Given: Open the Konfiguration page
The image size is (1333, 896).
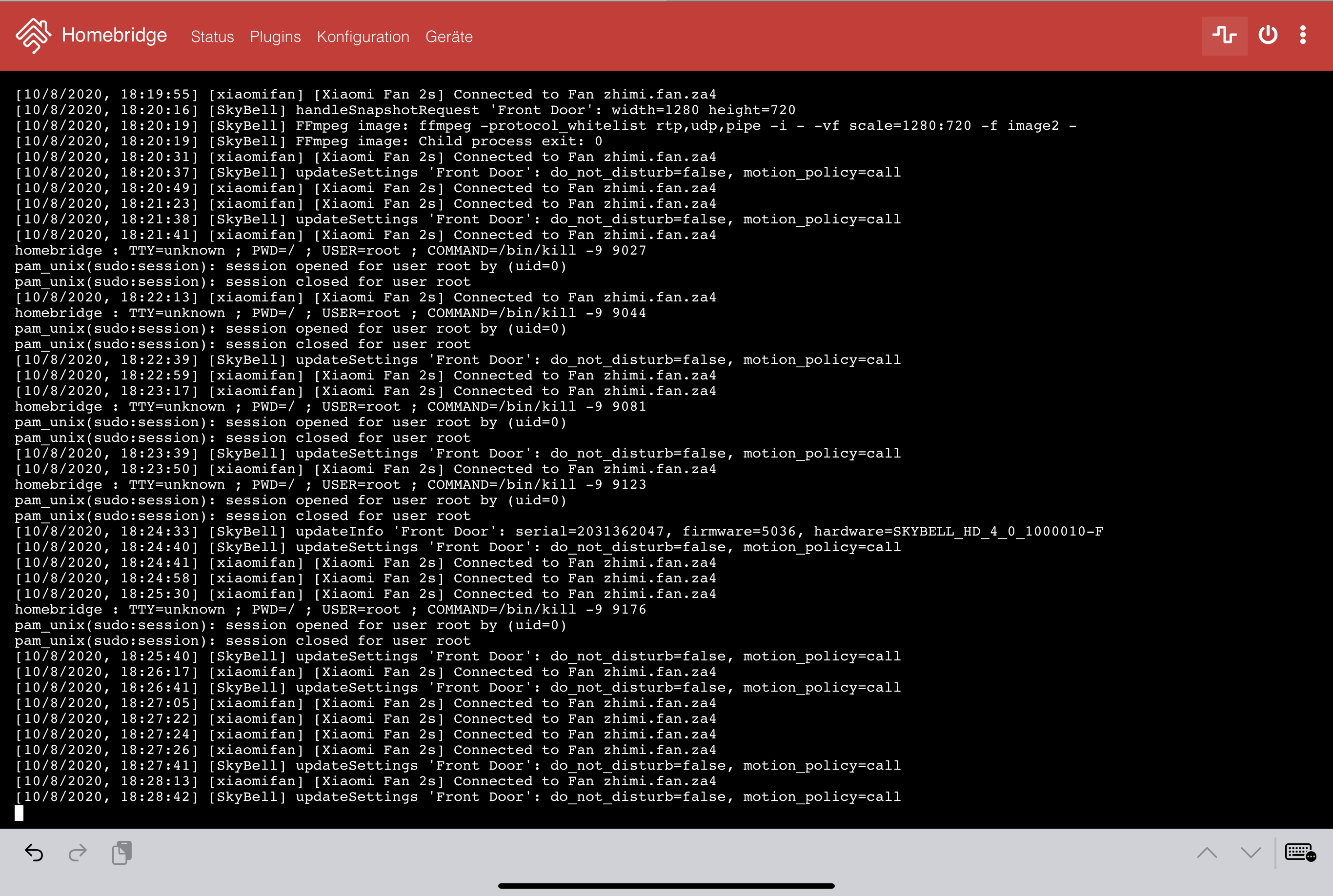Looking at the screenshot, I should point(363,37).
